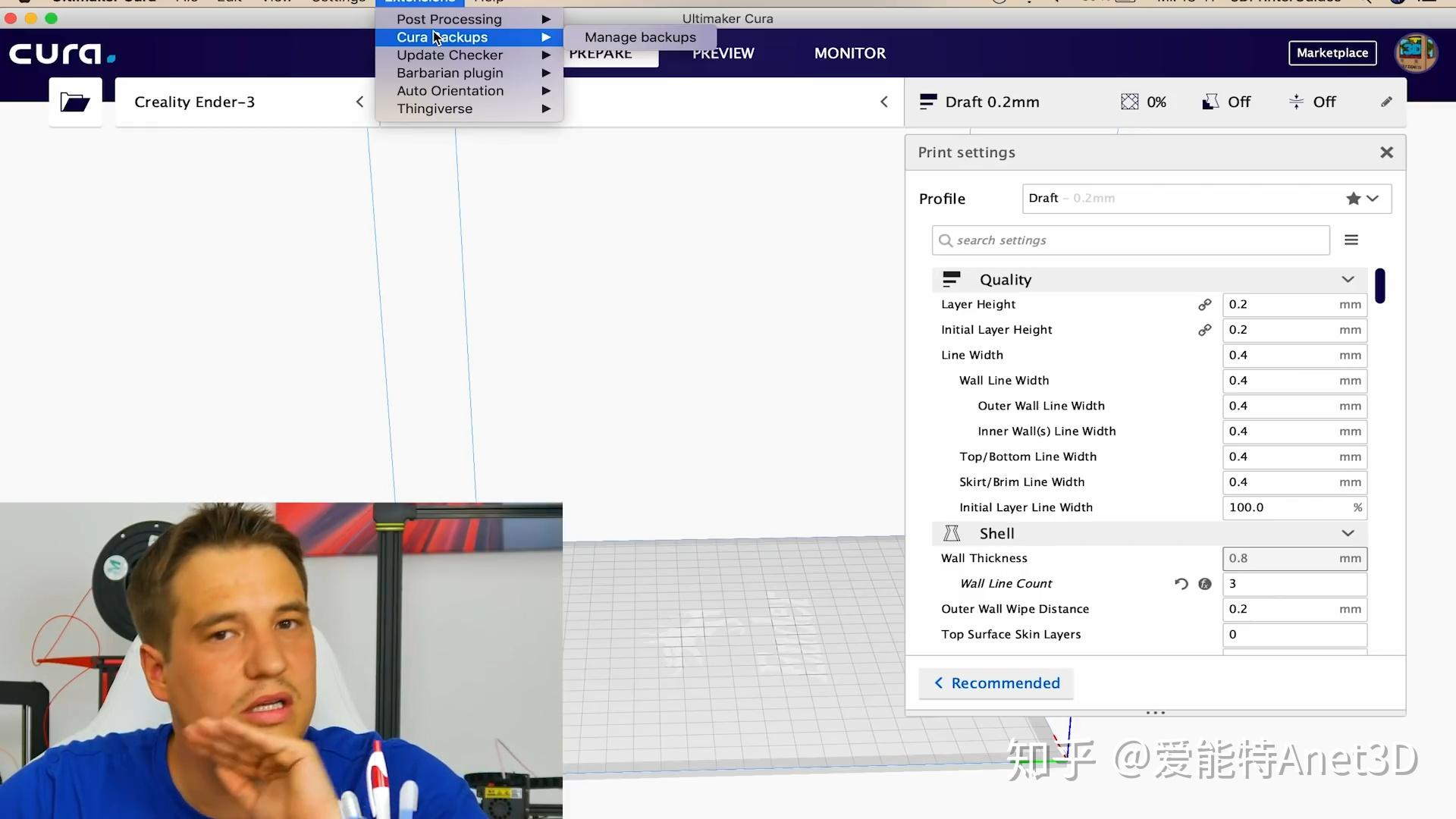Click the formula icon beside Wall Line Count
The height and width of the screenshot is (819, 1456).
click(1205, 584)
